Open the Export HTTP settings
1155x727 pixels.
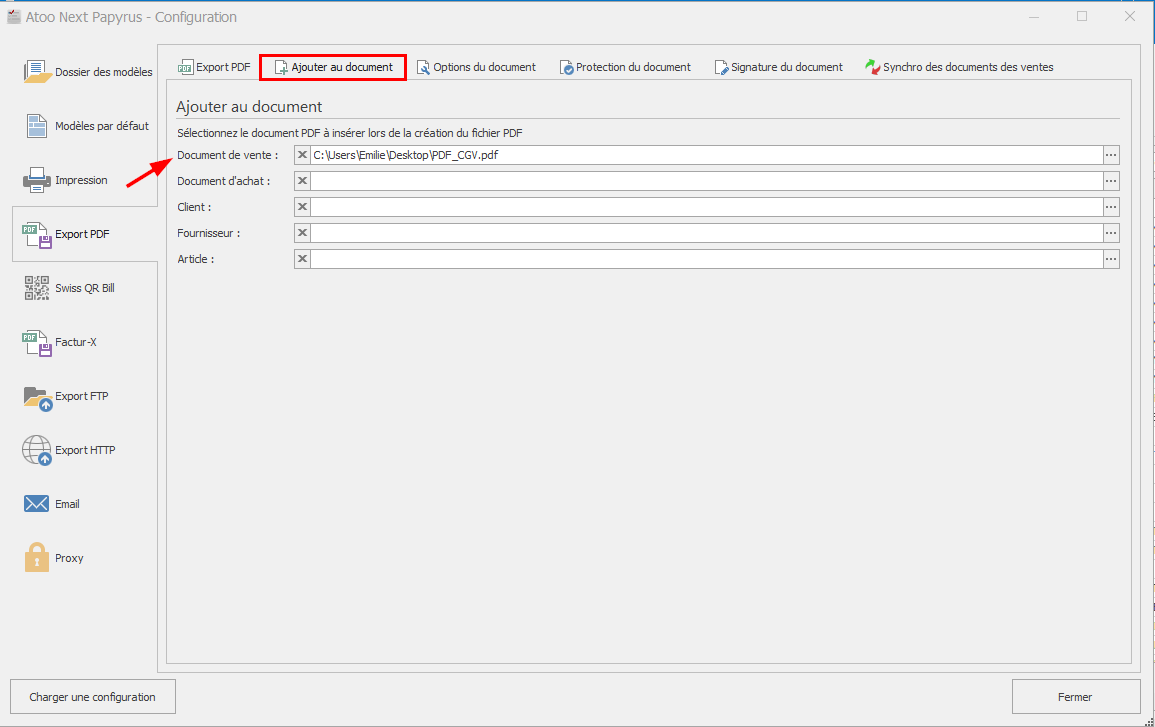tap(84, 450)
